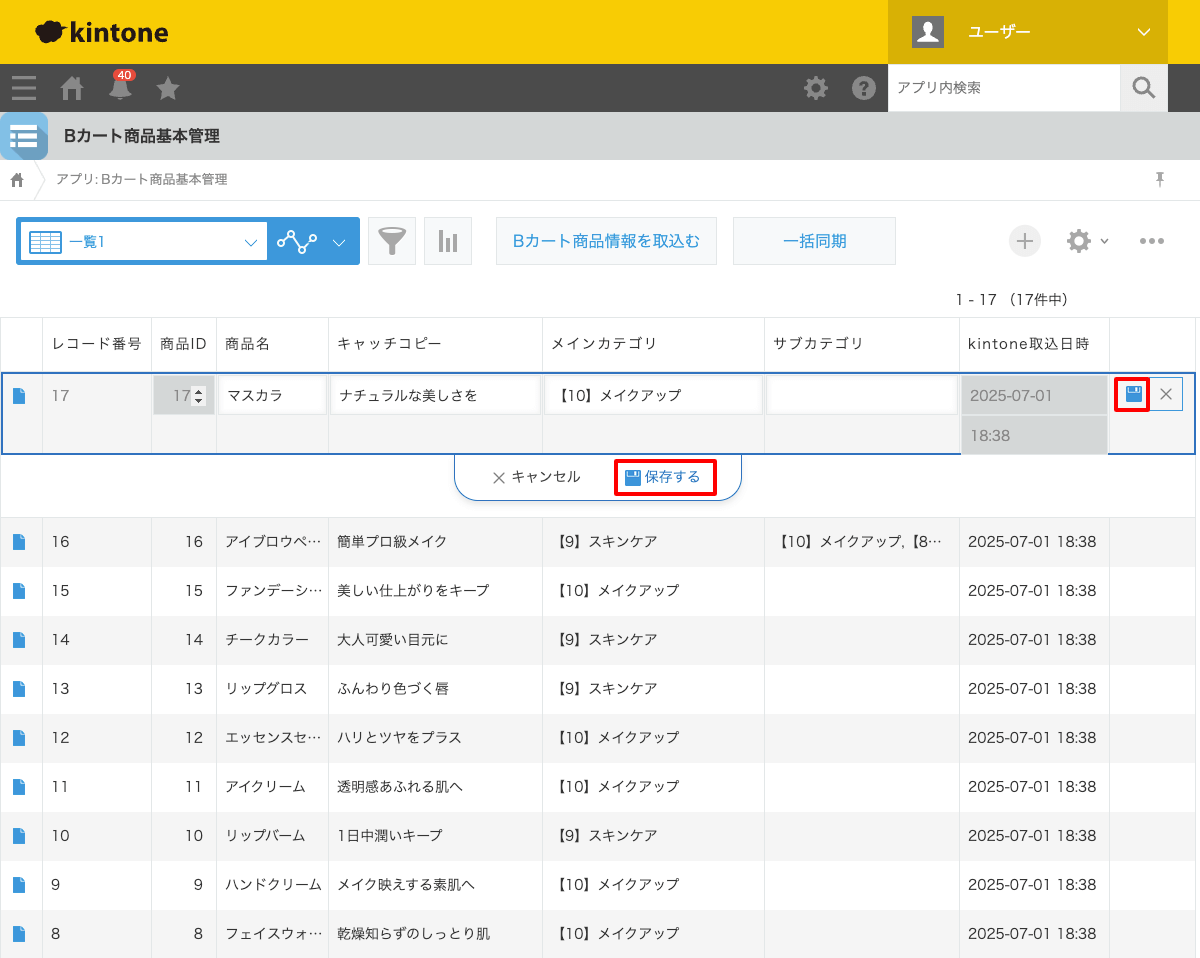Image resolution: width=1200 pixels, height=958 pixels.
Task: Open the chart dropdown arrow beside 一覧1
Action: 339,241
